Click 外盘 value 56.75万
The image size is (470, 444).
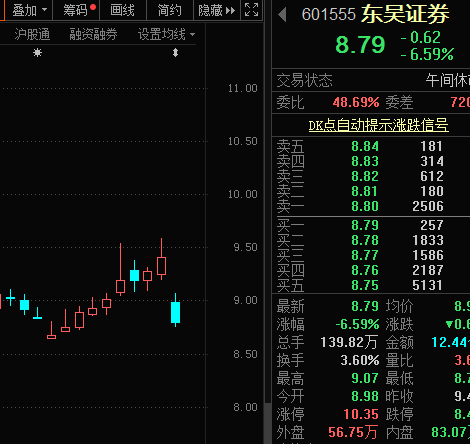(353, 432)
